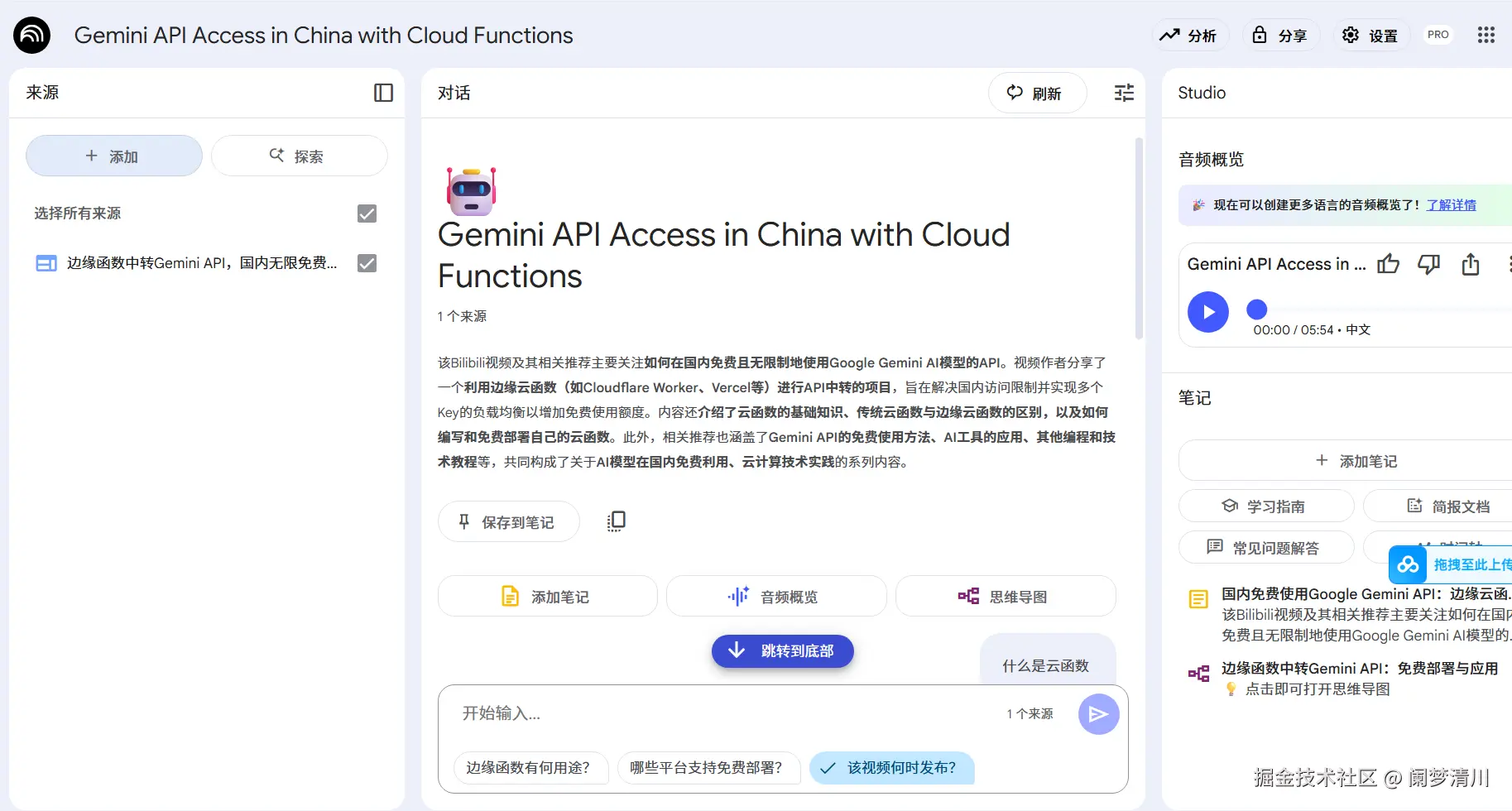Viewport: 1512px width, 811px height.
Task: Click 添加 to add a source
Action: pos(114,156)
